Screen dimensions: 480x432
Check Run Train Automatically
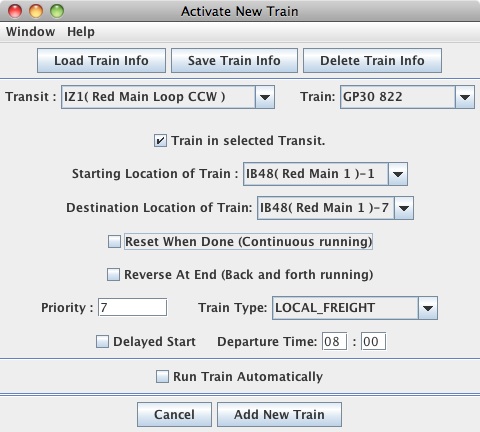(162, 377)
